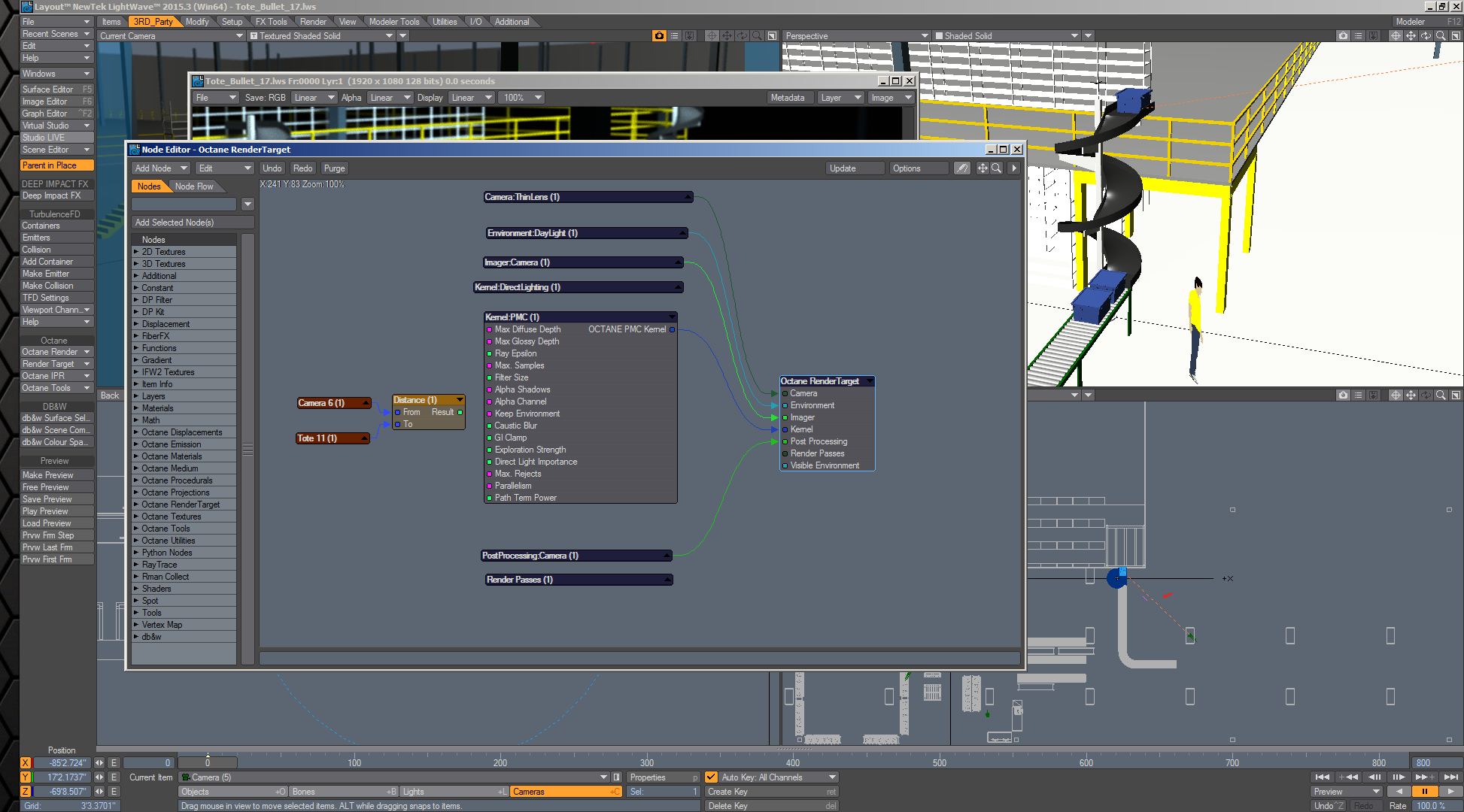The width and height of the screenshot is (1464, 812).
Task: Click the Update button in Node Editor
Action: click(854, 168)
